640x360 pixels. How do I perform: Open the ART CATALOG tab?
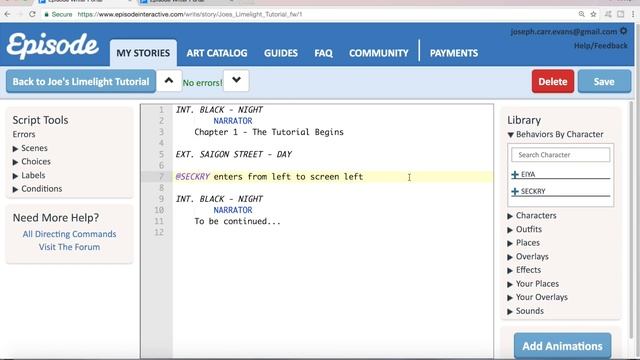click(x=217, y=53)
